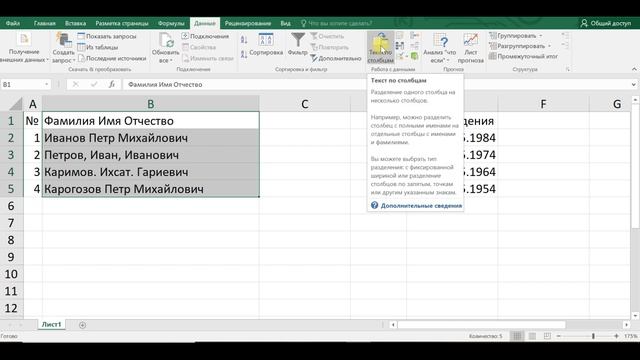Image resolution: width=640 pixels, height=360 pixels.
Task: Click Обновить все icon
Action: tap(165, 41)
